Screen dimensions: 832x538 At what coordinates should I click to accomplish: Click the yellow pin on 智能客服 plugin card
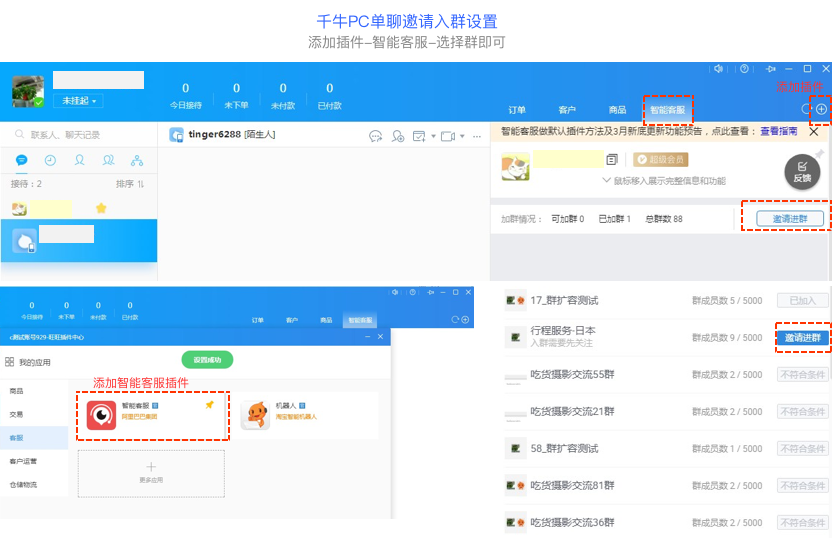pos(210,405)
